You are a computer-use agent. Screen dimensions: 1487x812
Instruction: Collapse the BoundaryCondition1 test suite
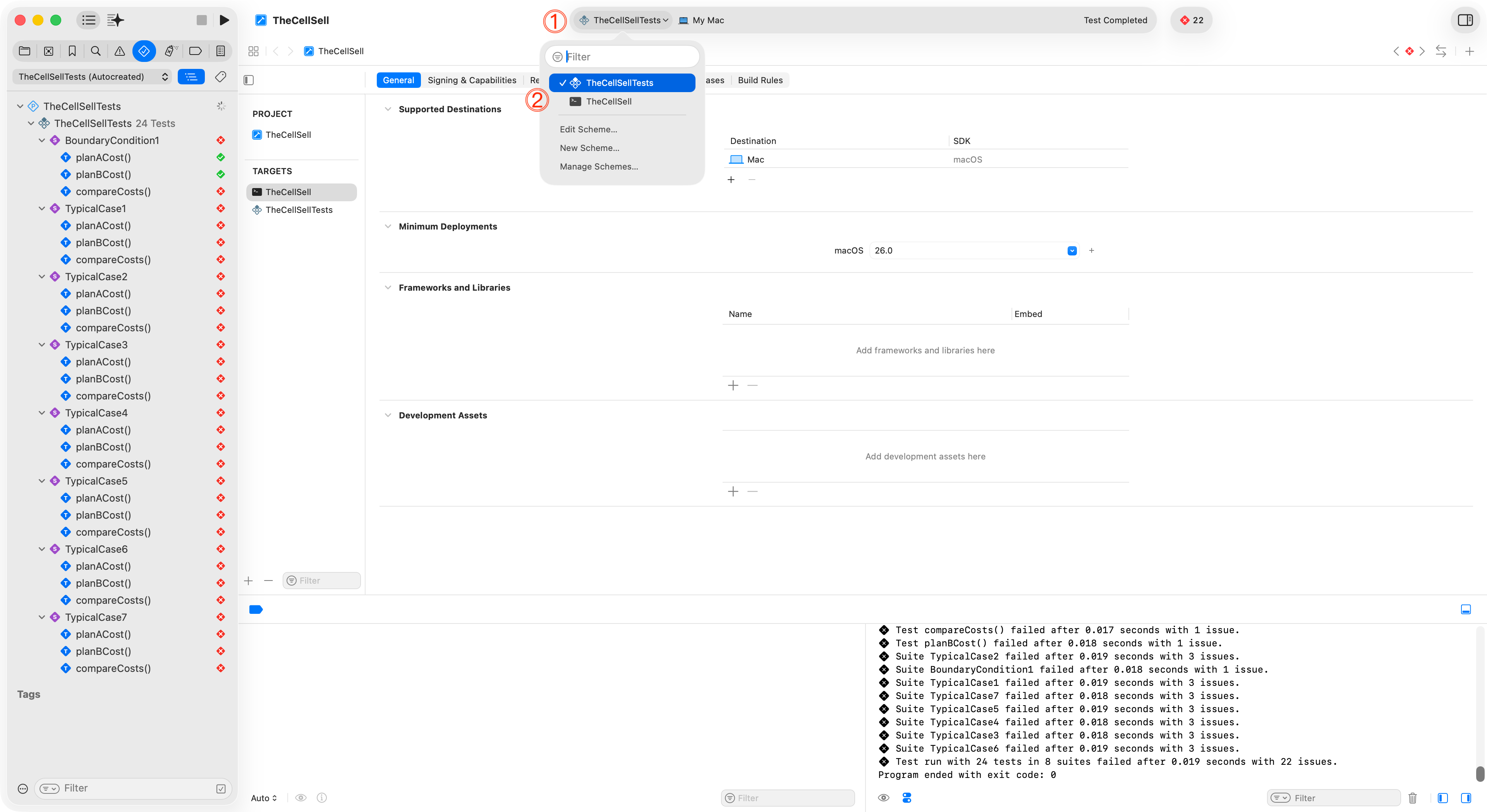[41, 140]
